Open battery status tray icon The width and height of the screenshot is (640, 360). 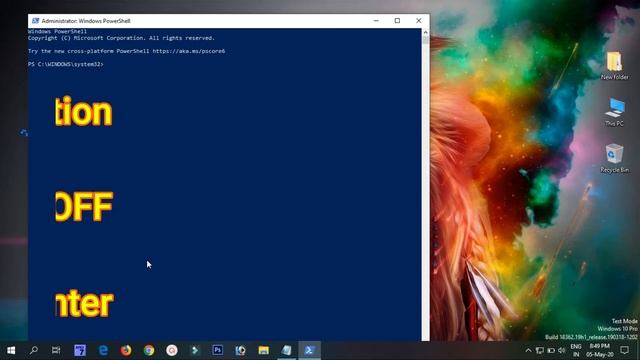click(x=551, y=350)
